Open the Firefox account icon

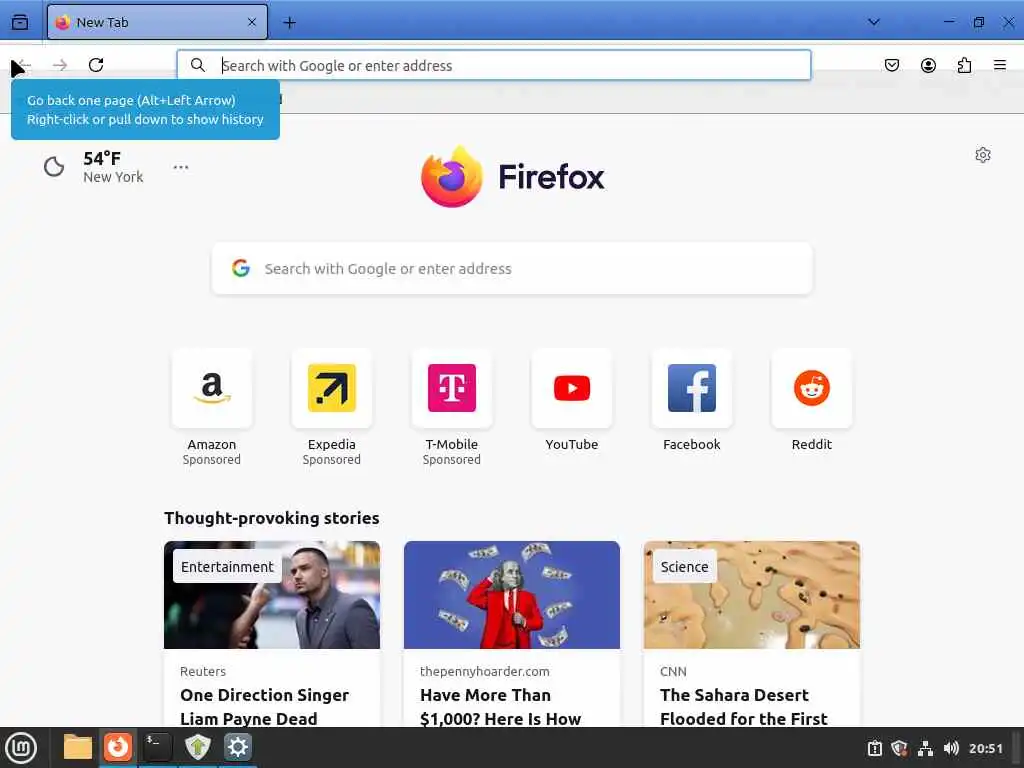click(928, 65)
